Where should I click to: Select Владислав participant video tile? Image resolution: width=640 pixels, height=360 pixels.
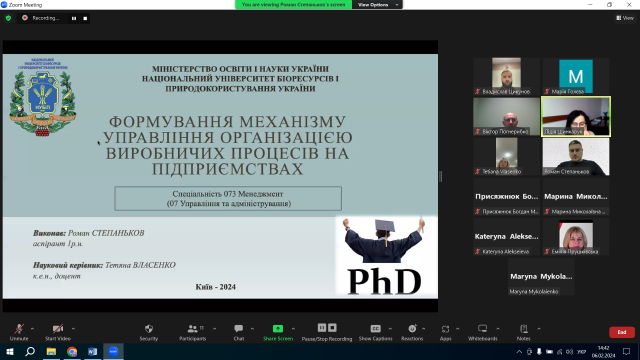click(506, 76)
